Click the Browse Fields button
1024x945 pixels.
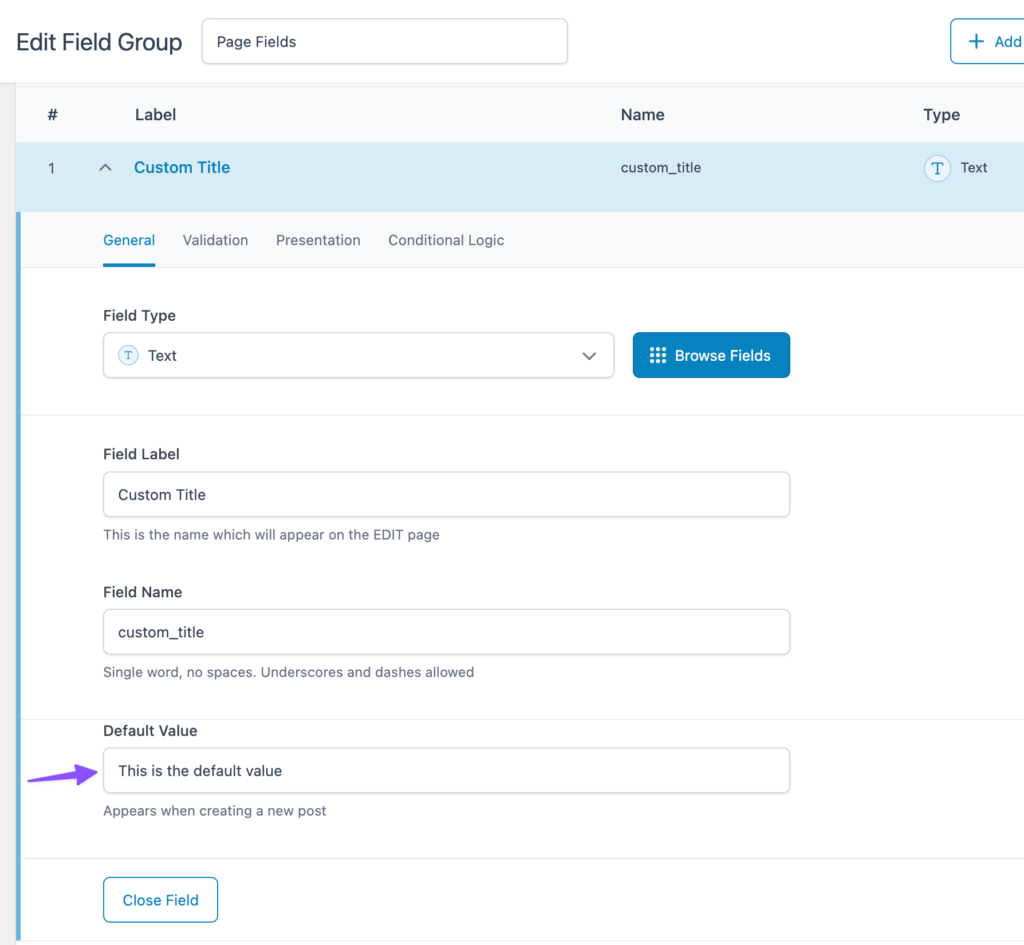(711, 355)
